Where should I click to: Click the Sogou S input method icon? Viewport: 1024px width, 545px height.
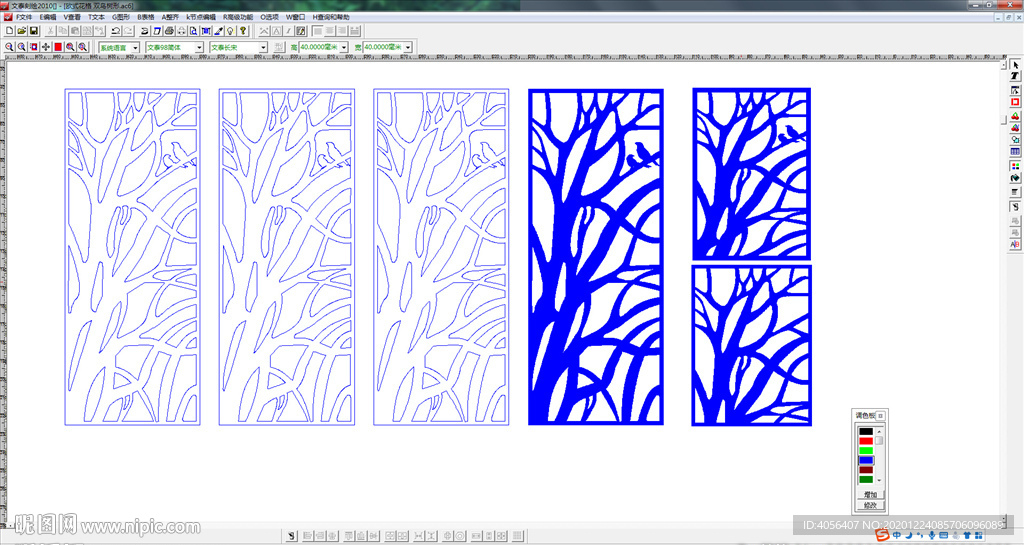(882, 535)
